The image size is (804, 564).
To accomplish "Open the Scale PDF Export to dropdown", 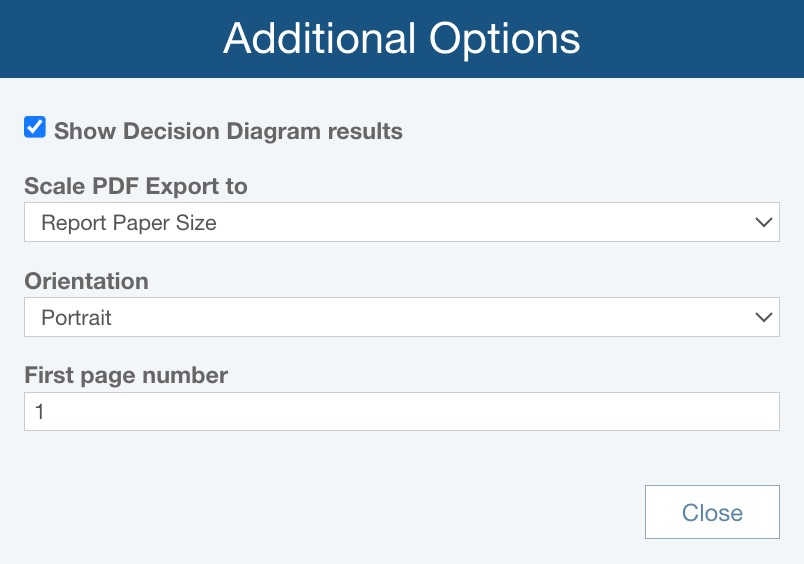I will [x=401, y=222].
